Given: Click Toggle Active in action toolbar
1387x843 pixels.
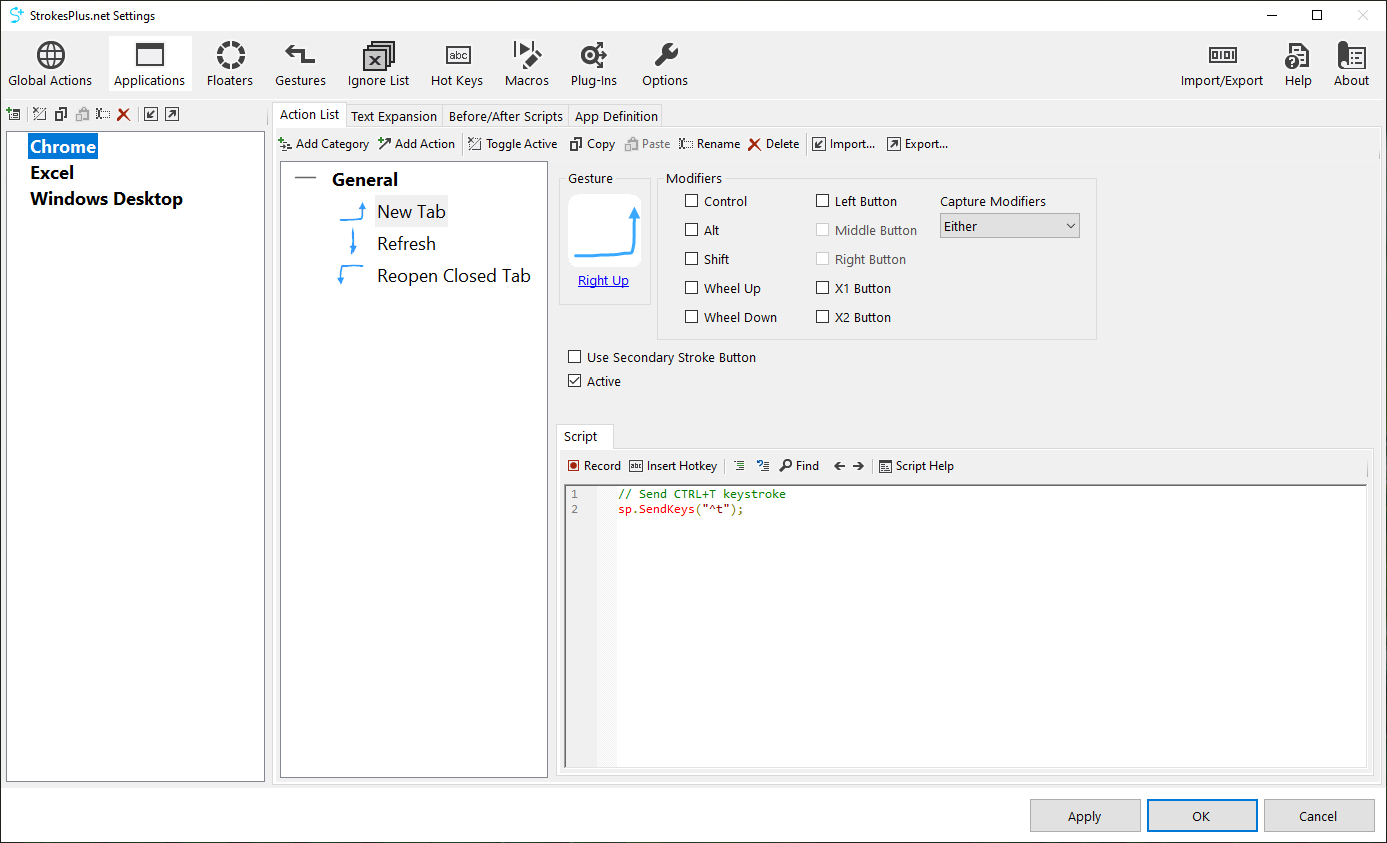Looking at the screenshot, I should [x=513, y=144].
